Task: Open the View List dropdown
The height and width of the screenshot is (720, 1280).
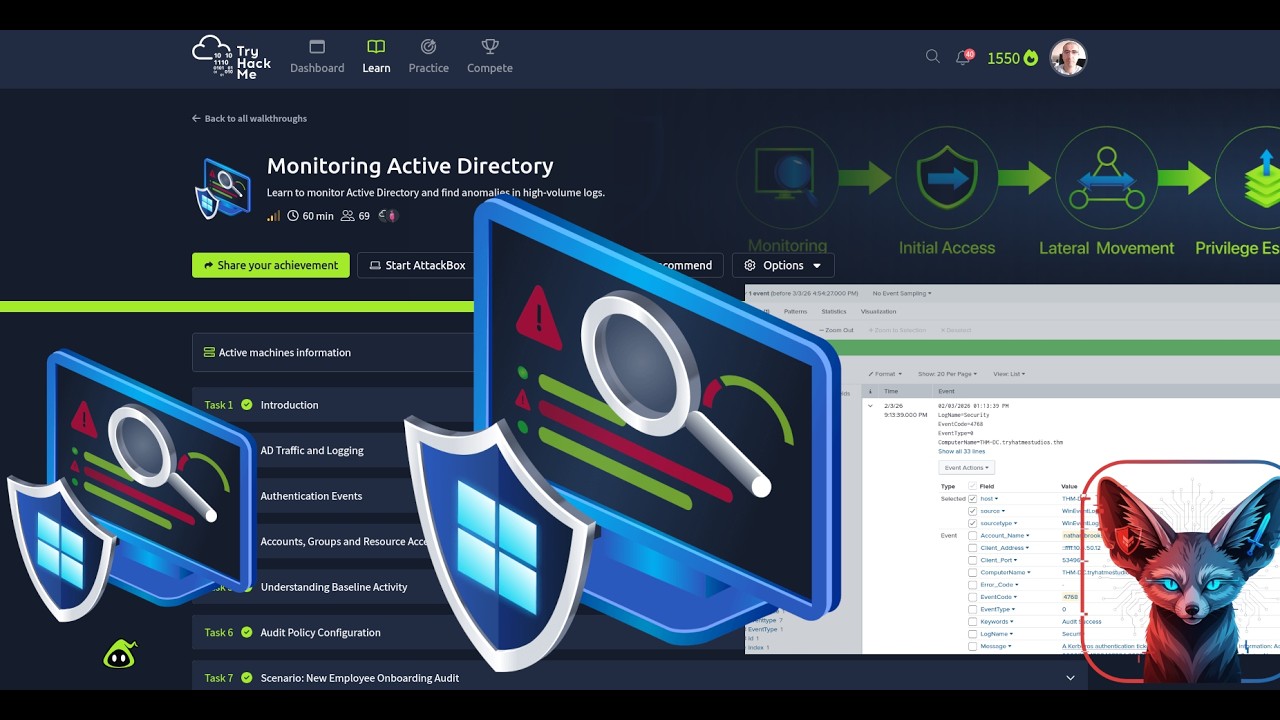Action: 1009,374
